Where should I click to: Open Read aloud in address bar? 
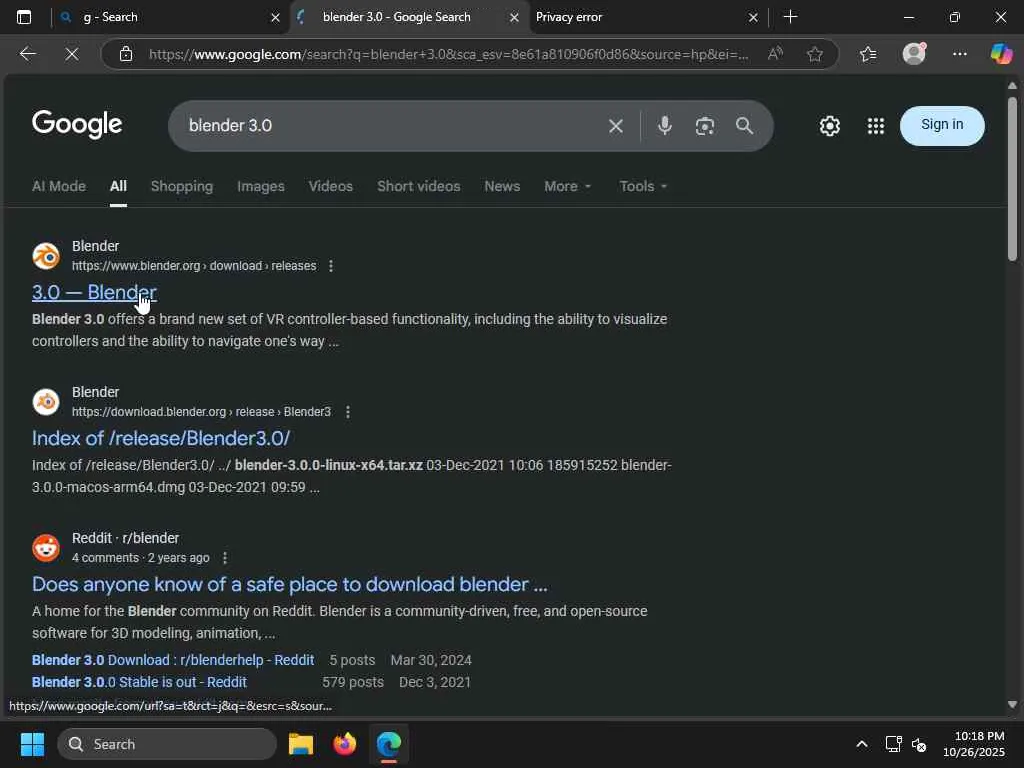[x=775, y=54]
